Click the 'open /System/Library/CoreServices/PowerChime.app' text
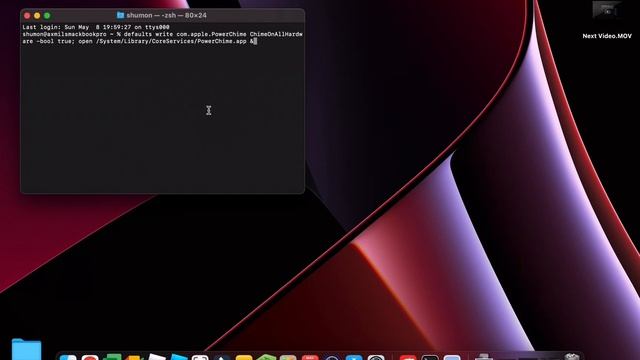The height and width of the screenshot is (360, 640). (162, 41)
